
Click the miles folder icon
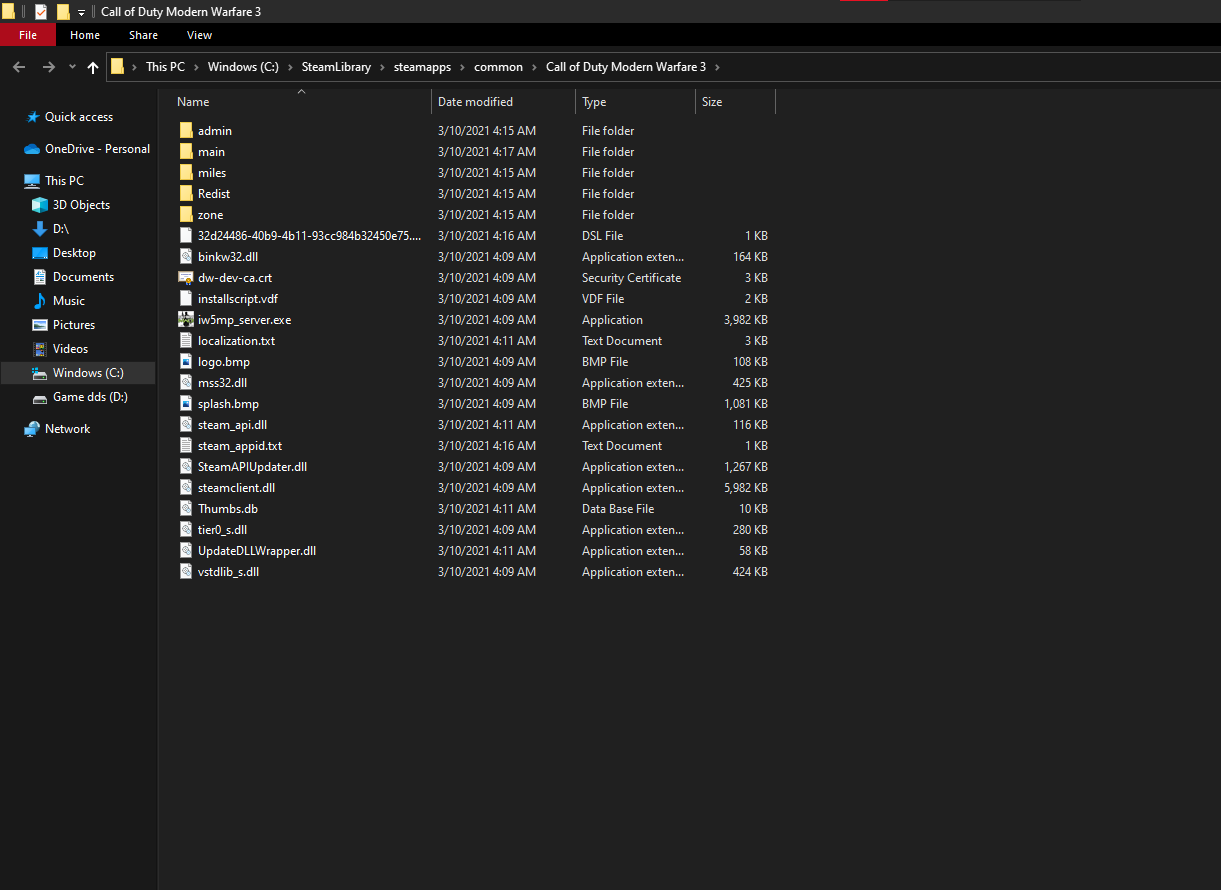pos(186,173)
